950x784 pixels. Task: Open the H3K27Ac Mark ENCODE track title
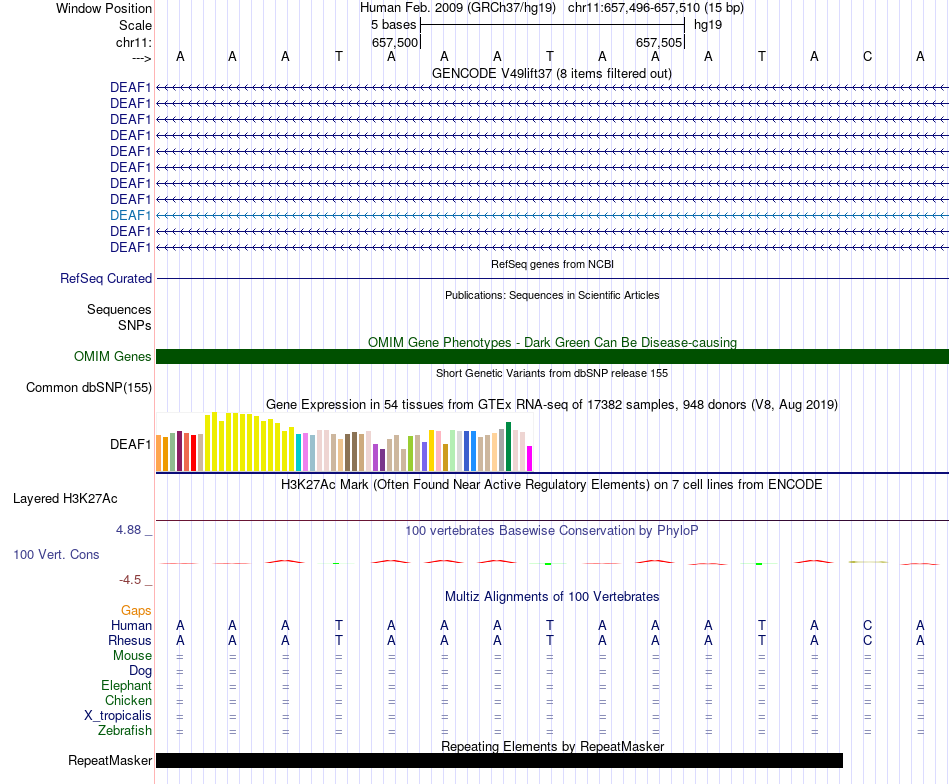(x=552, y=485)
